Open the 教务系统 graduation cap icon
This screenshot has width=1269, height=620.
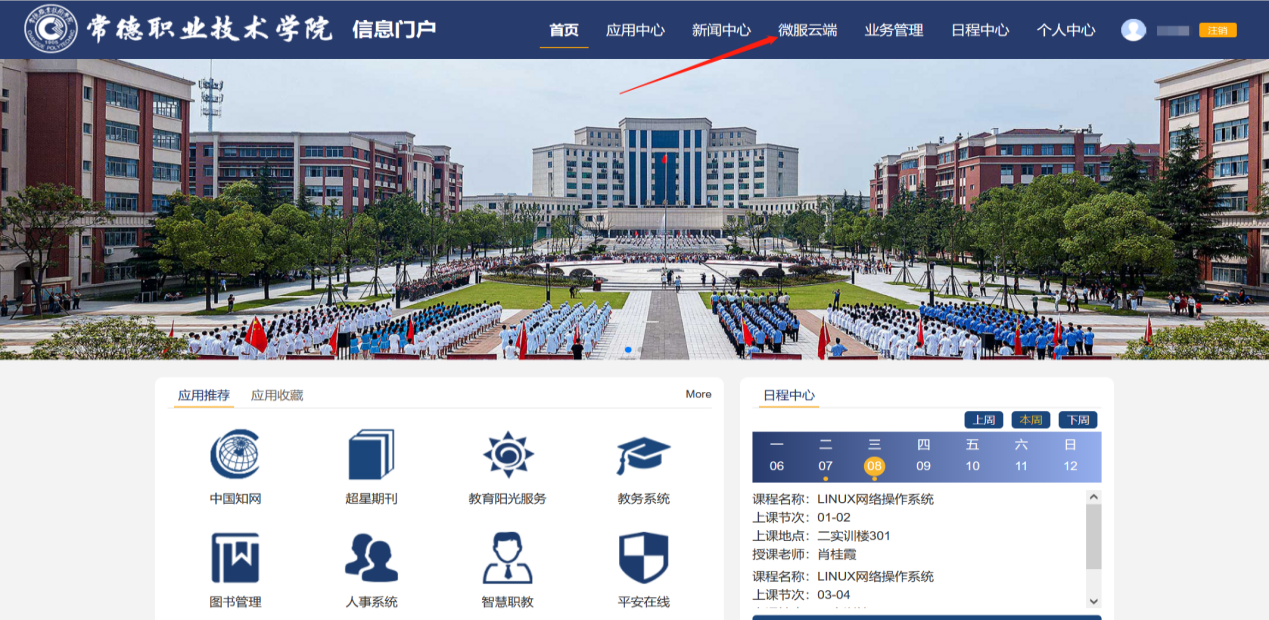pos(643,455)
